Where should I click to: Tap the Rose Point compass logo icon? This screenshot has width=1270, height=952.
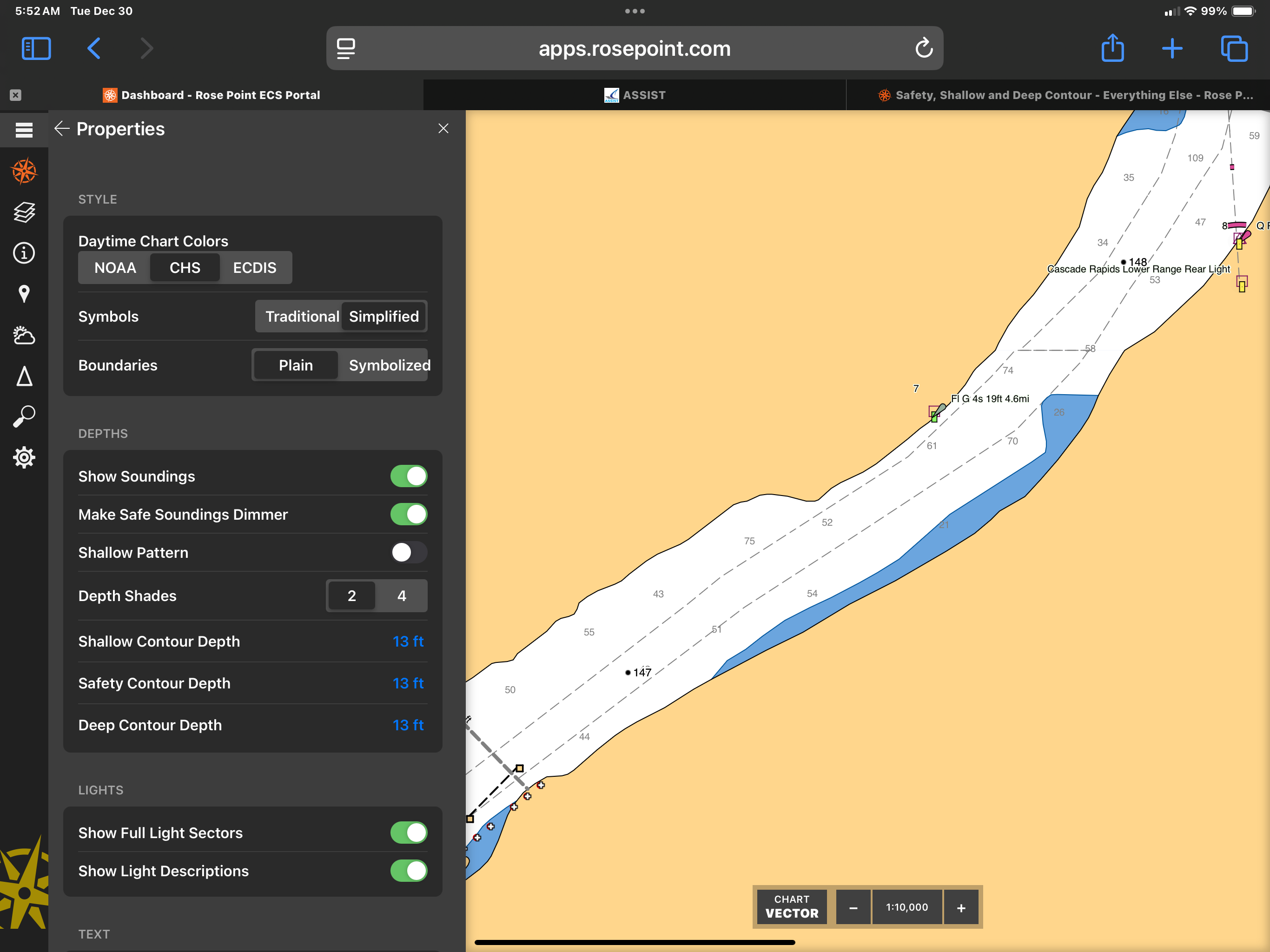click(x=24, y=171)
